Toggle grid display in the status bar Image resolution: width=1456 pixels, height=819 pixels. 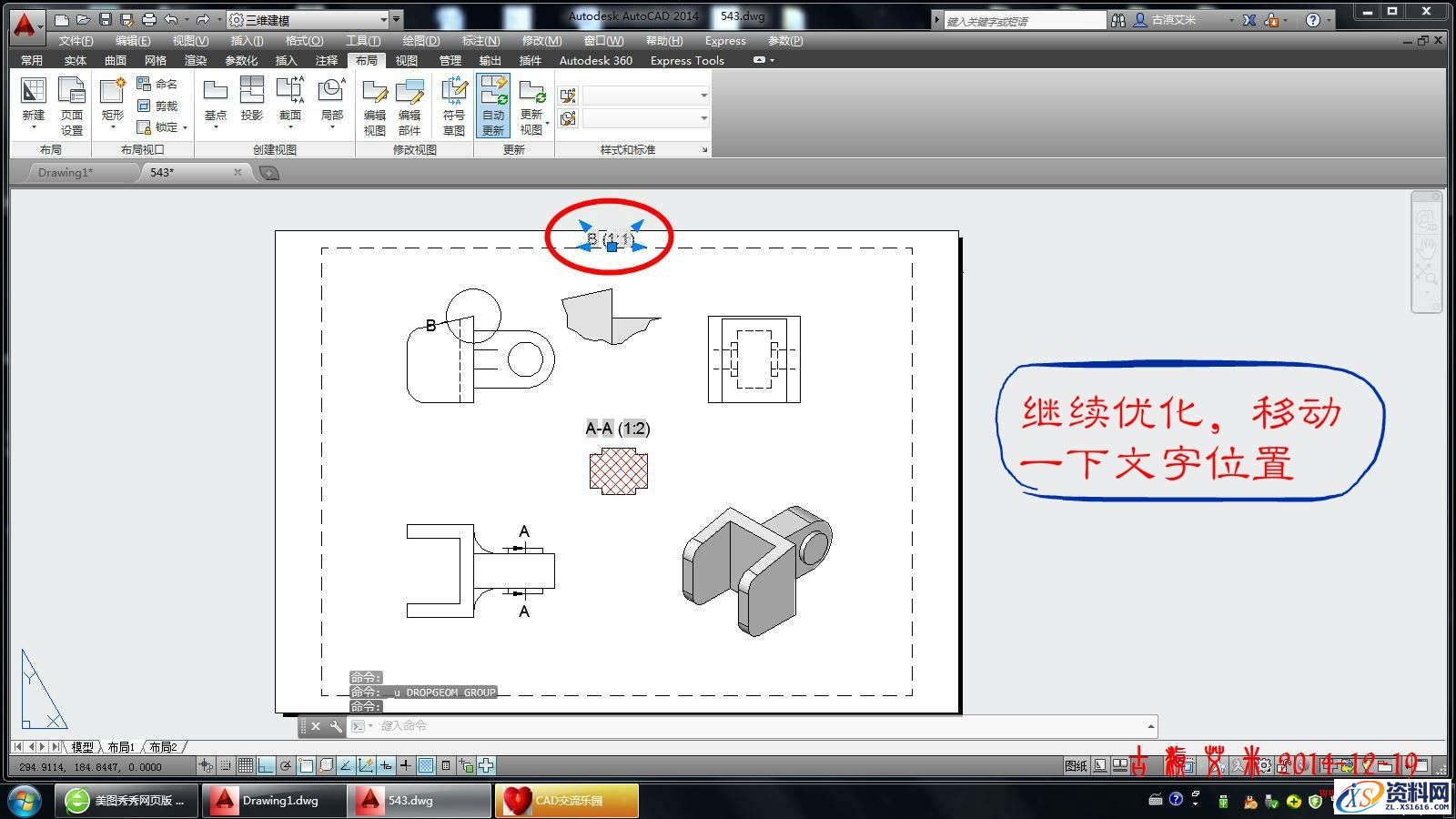[247, 765]
